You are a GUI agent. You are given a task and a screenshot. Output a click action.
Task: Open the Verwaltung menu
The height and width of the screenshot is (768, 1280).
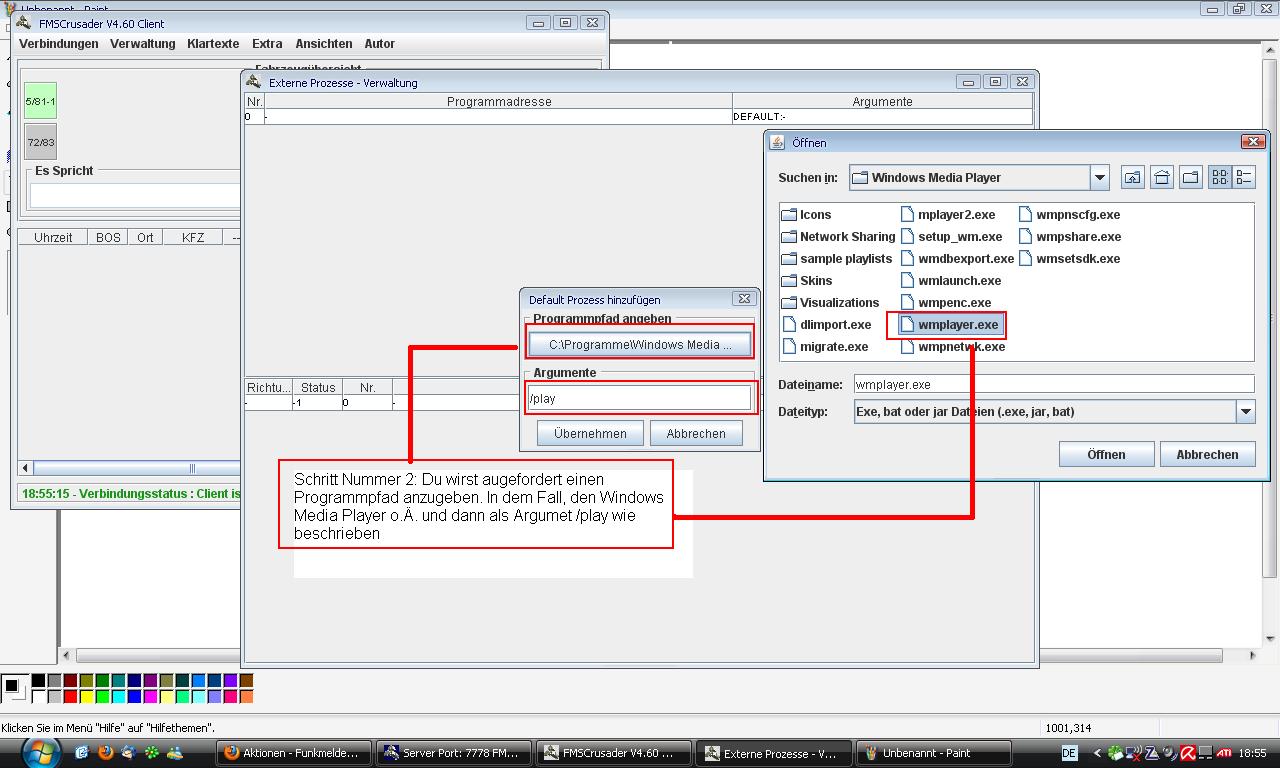pos(142,44)
